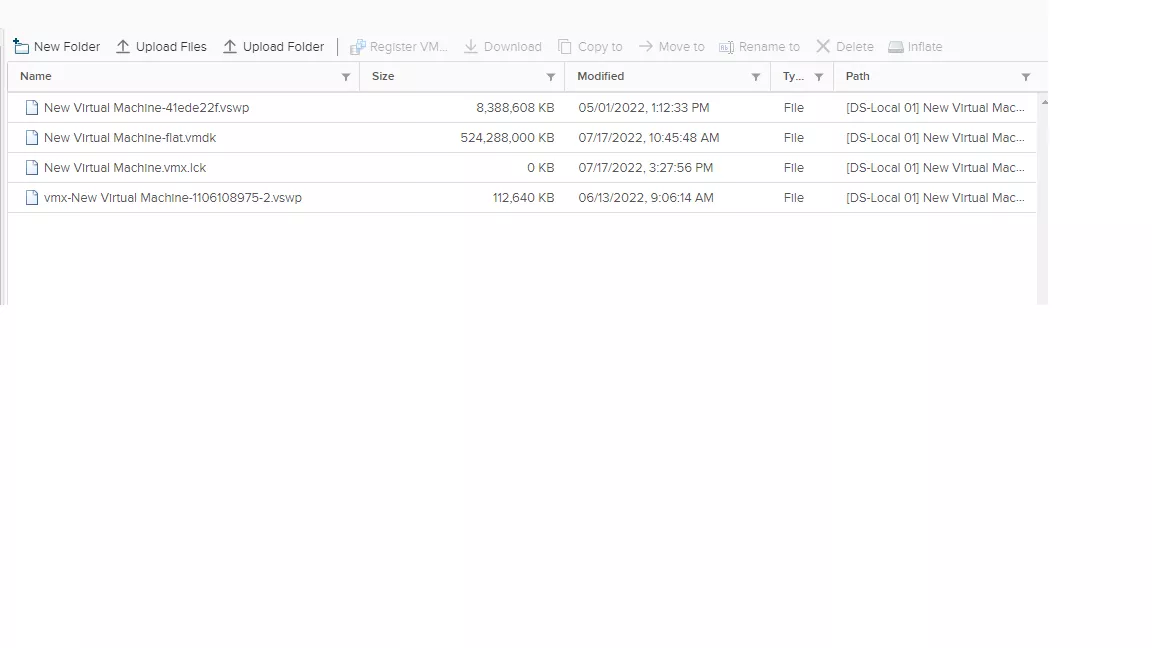Screen dimensions: 1152x648
Task: Click the Inflate disk icon
Action: click(896, 47)
